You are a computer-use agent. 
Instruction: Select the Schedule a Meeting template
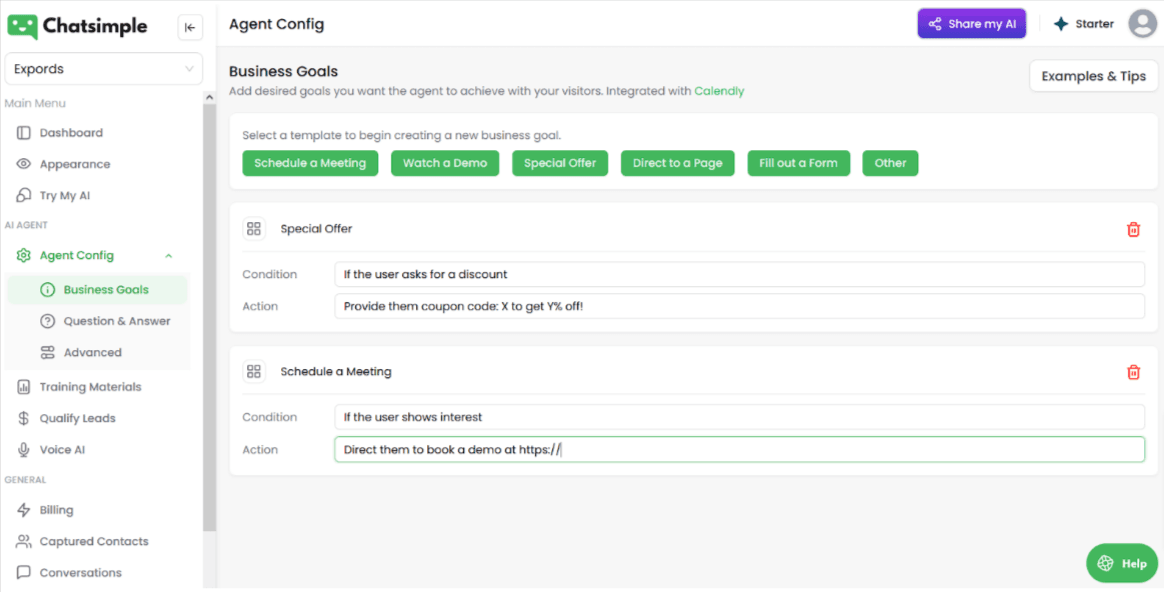click(310, 163)
